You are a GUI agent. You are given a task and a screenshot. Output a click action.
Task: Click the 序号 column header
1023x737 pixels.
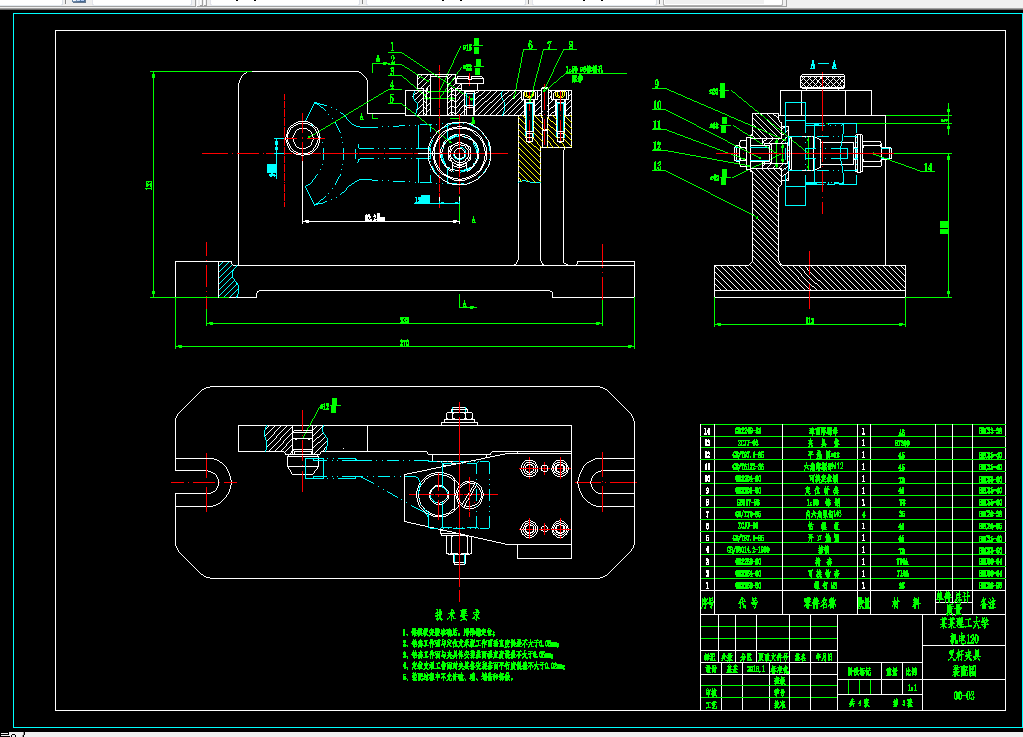(x=708, y=603)
